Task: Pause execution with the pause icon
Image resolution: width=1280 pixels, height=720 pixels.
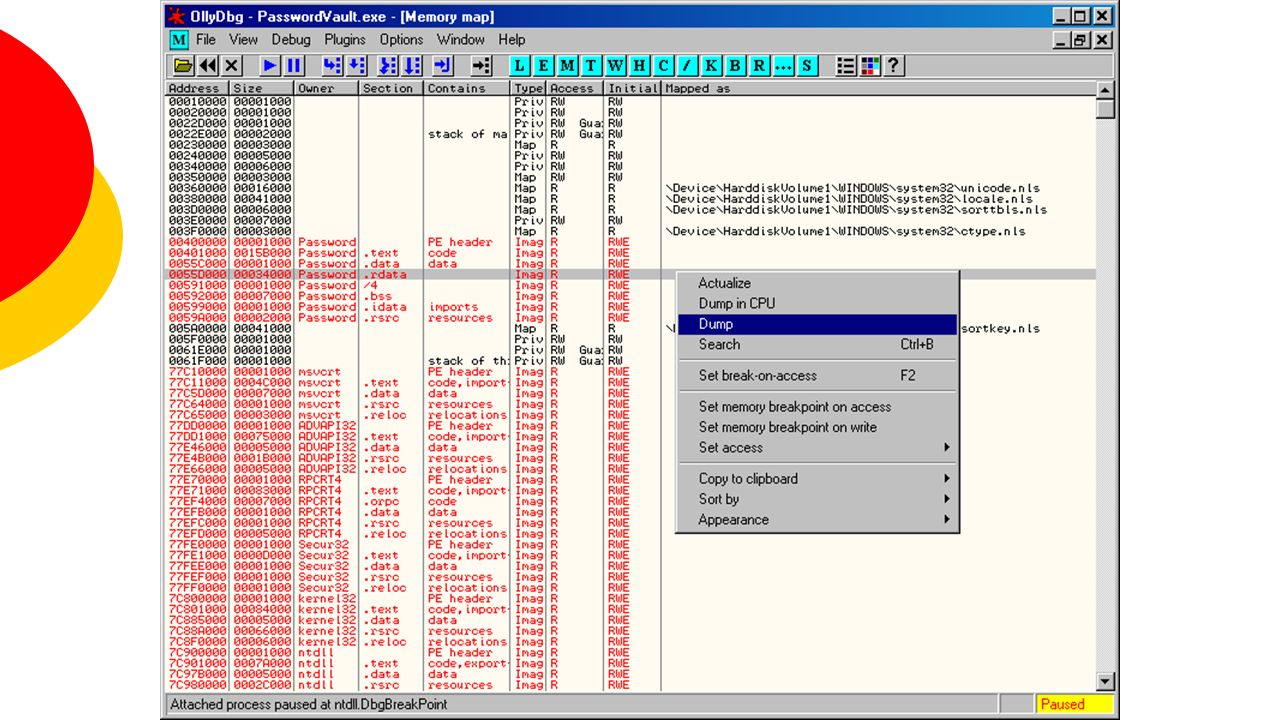Action: [x=294, y=66]
